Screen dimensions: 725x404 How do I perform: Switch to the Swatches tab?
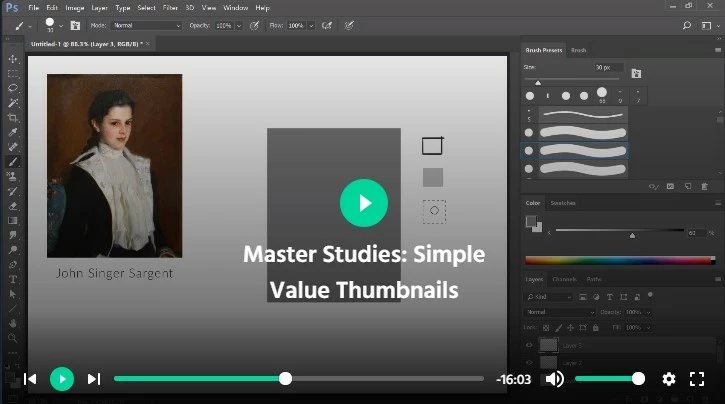point(563,203)
